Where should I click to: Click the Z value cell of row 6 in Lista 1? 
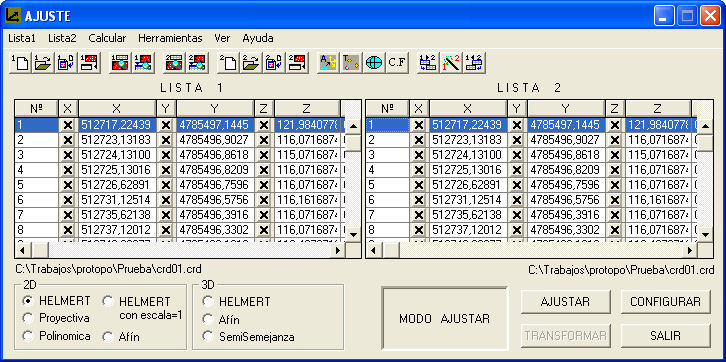(307, 200)
